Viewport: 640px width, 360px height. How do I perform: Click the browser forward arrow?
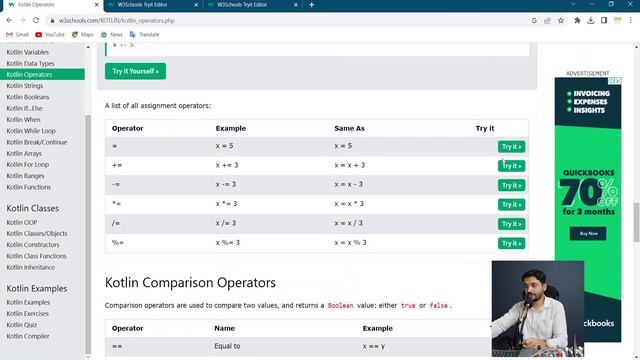pos(22,20)
